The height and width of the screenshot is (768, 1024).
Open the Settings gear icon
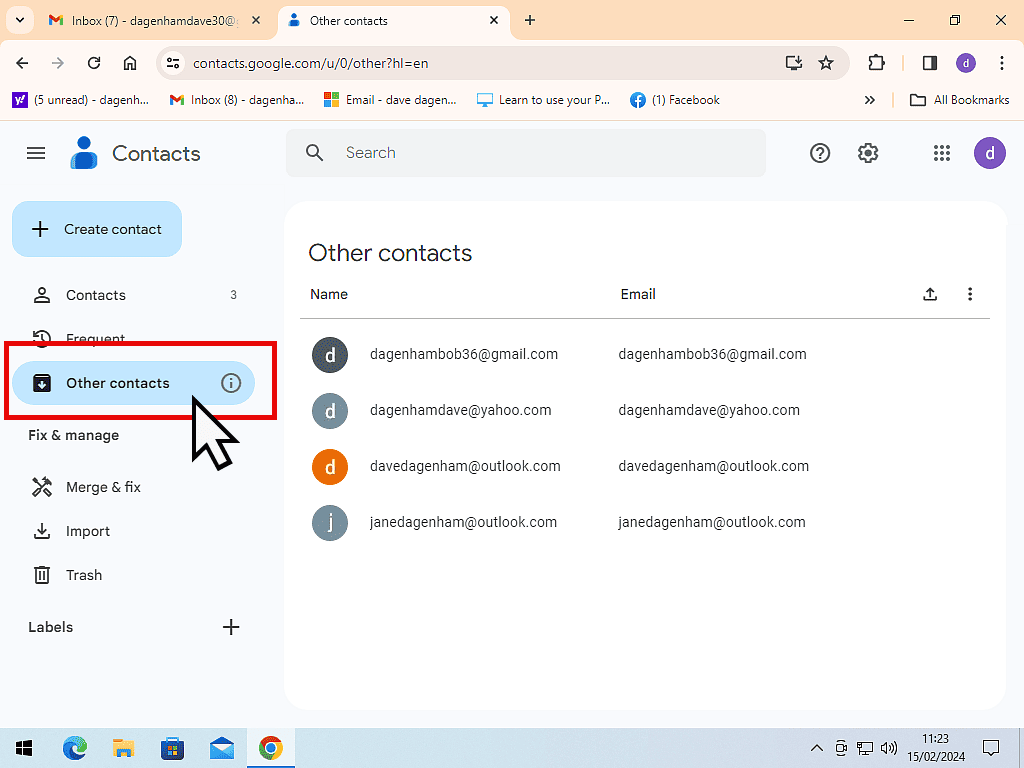point(868,153)
